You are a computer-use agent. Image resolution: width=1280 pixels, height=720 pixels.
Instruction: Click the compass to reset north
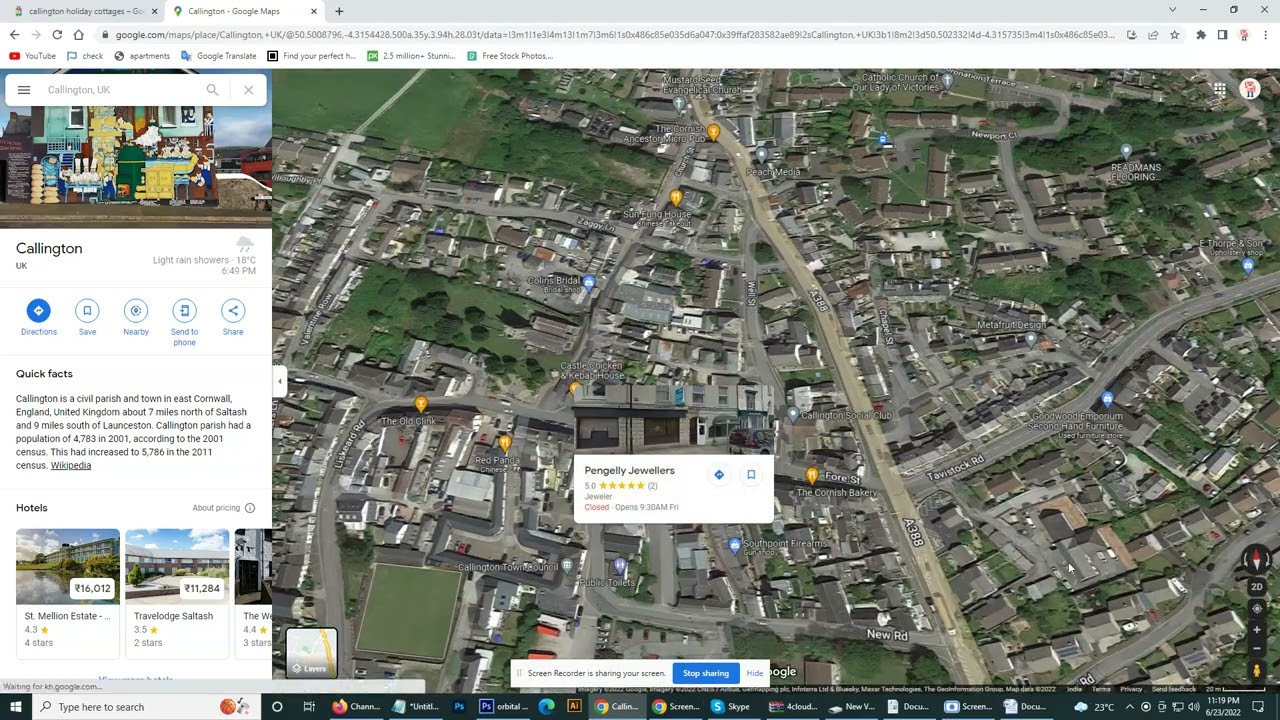[x=1257, y=560]
